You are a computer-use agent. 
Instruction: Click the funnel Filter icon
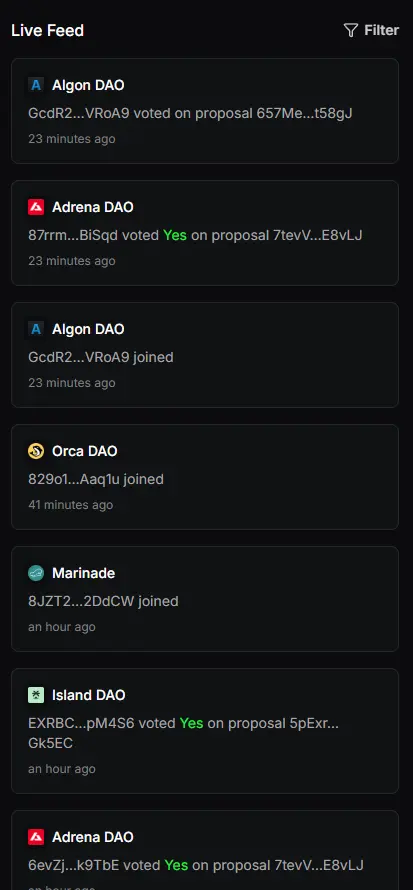[351, 30]
